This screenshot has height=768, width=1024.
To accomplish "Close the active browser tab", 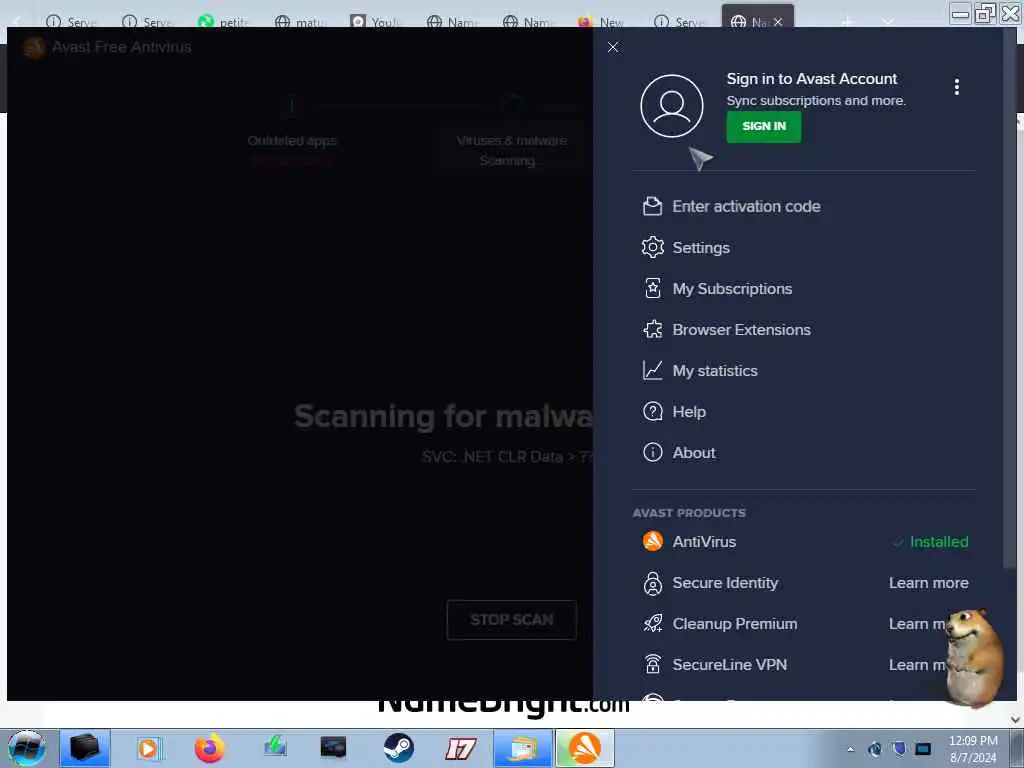I will coord(778,22).
